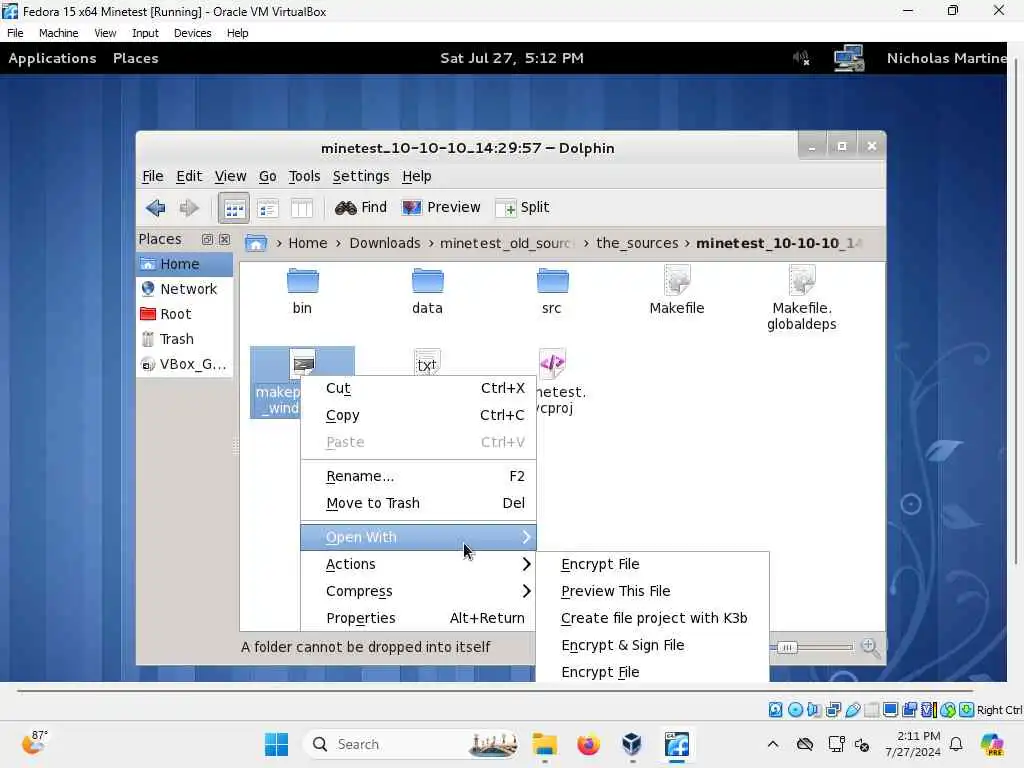
Task: Click the VirtualBox hard disk status icon
Action: point(775,710)
